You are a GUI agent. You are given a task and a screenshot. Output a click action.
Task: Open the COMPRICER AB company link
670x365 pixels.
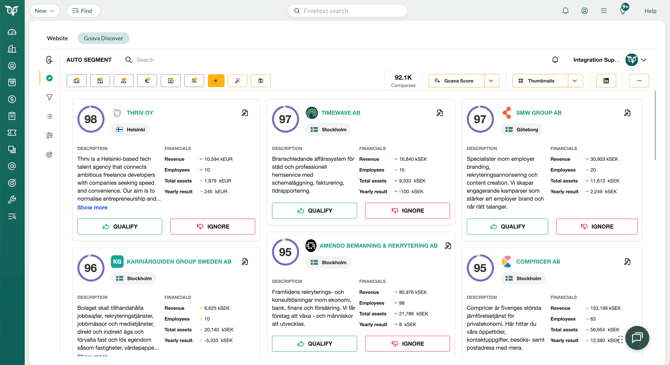[x=538, y=262]
